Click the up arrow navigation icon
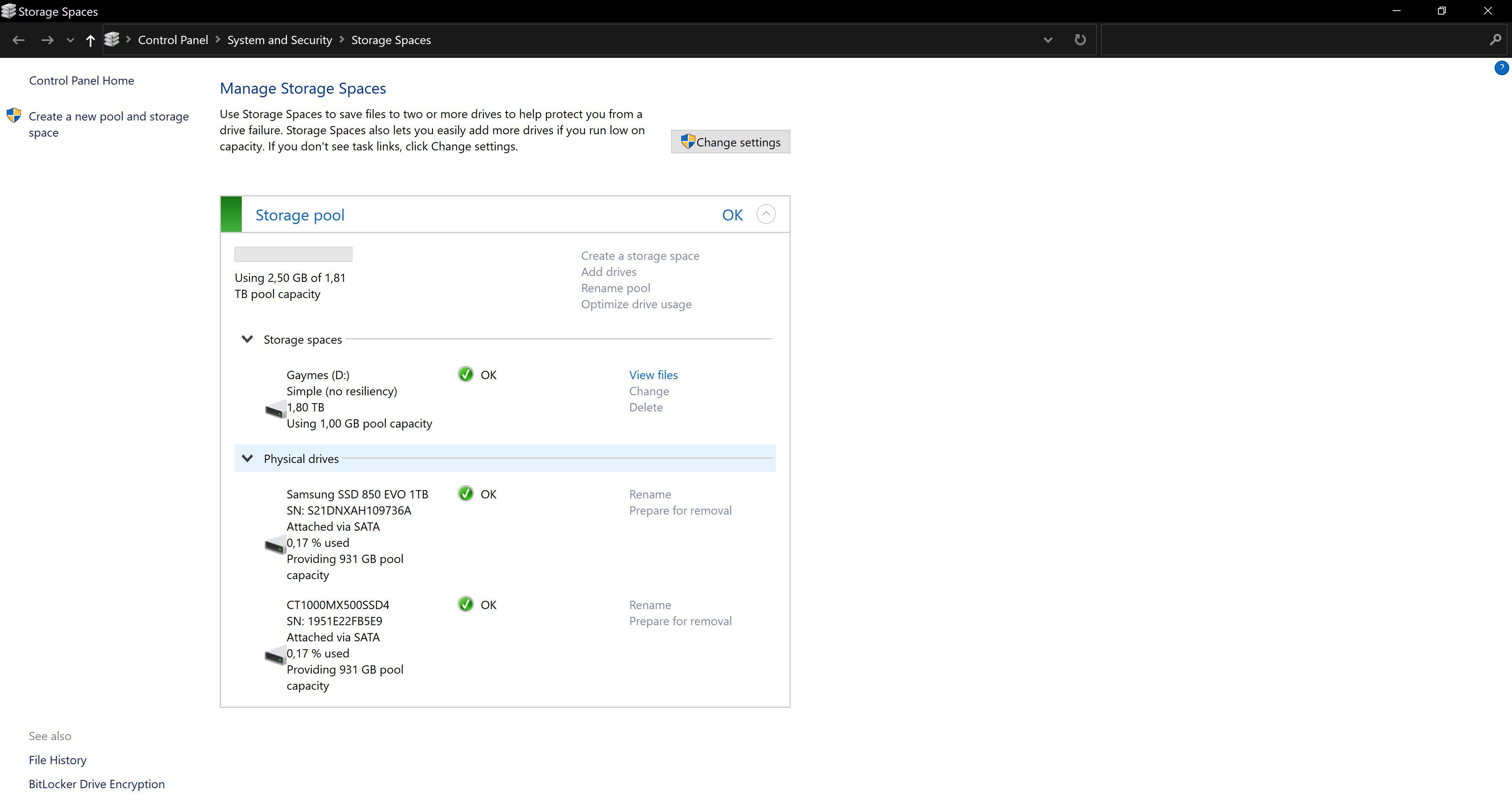Image resolution: width=1512 pixels, height=811 pixels. click(90, 40)
